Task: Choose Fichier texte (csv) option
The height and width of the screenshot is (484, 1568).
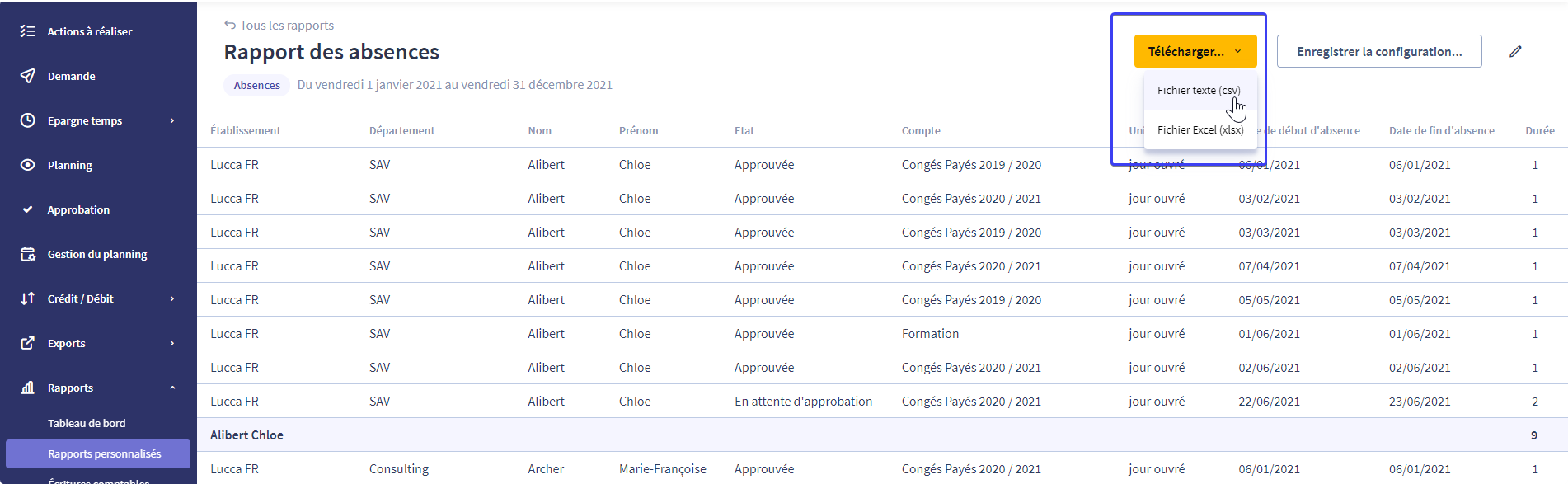Action: click(1199, 91)
